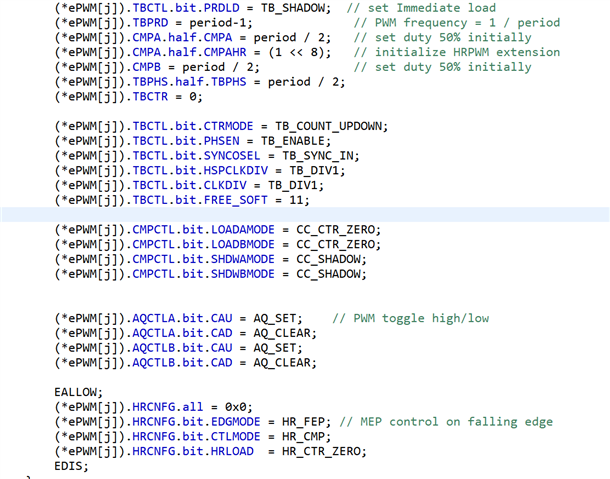Click HR_CMP value on the CTLMODE line
The image size is (610, 479).
[x=303, y=437]
